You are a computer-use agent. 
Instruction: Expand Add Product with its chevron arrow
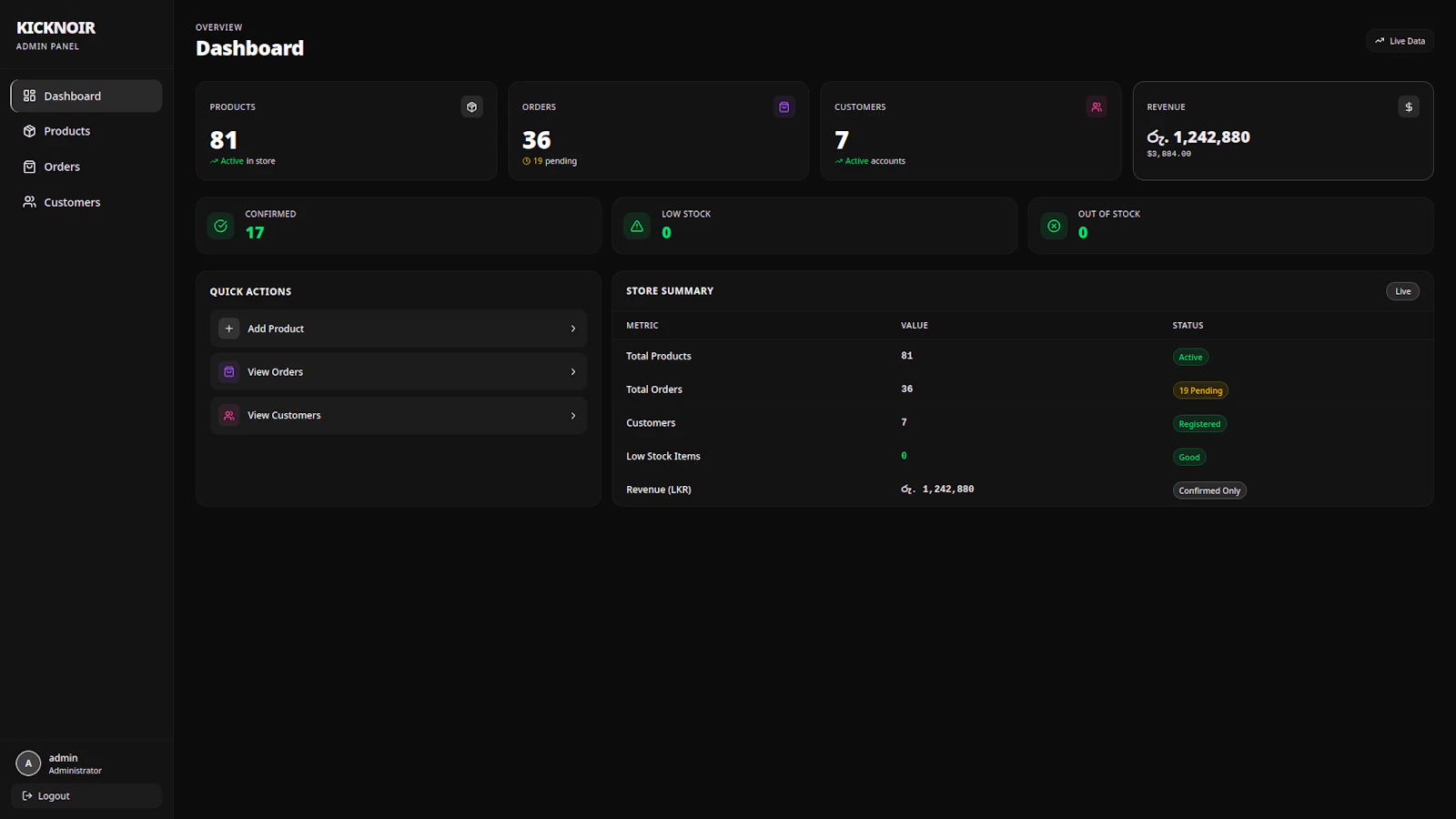tap(573, 329)
